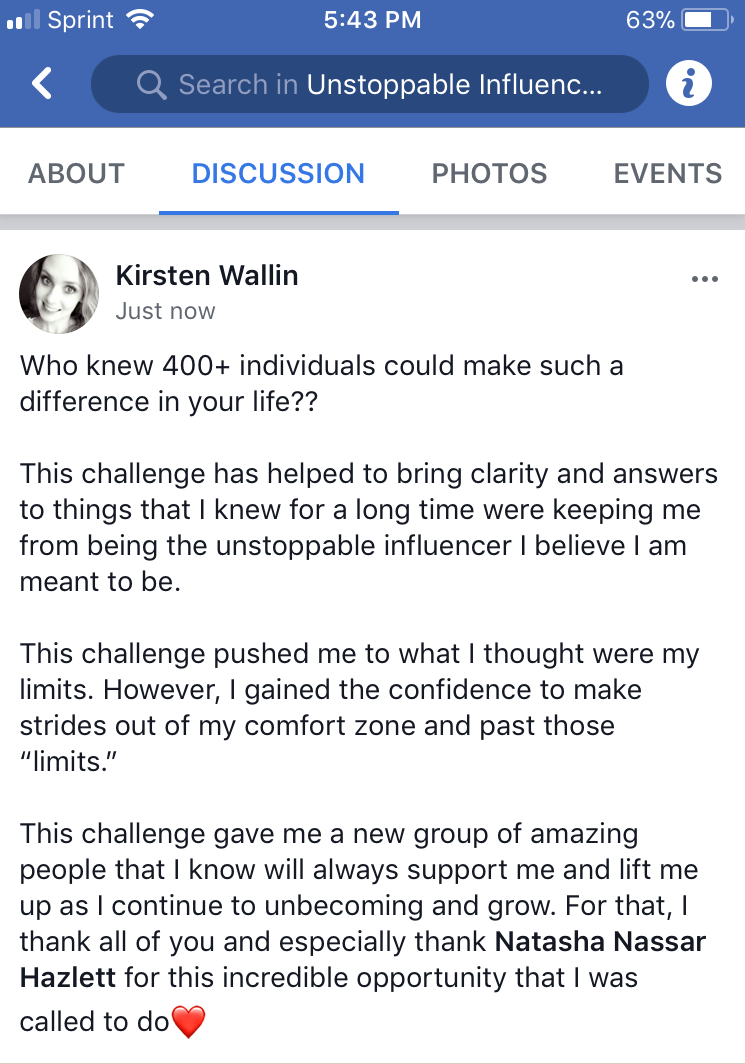745x1064 pixels.
Task: Tap the Wi-Fi status icon
Action: 140,19
